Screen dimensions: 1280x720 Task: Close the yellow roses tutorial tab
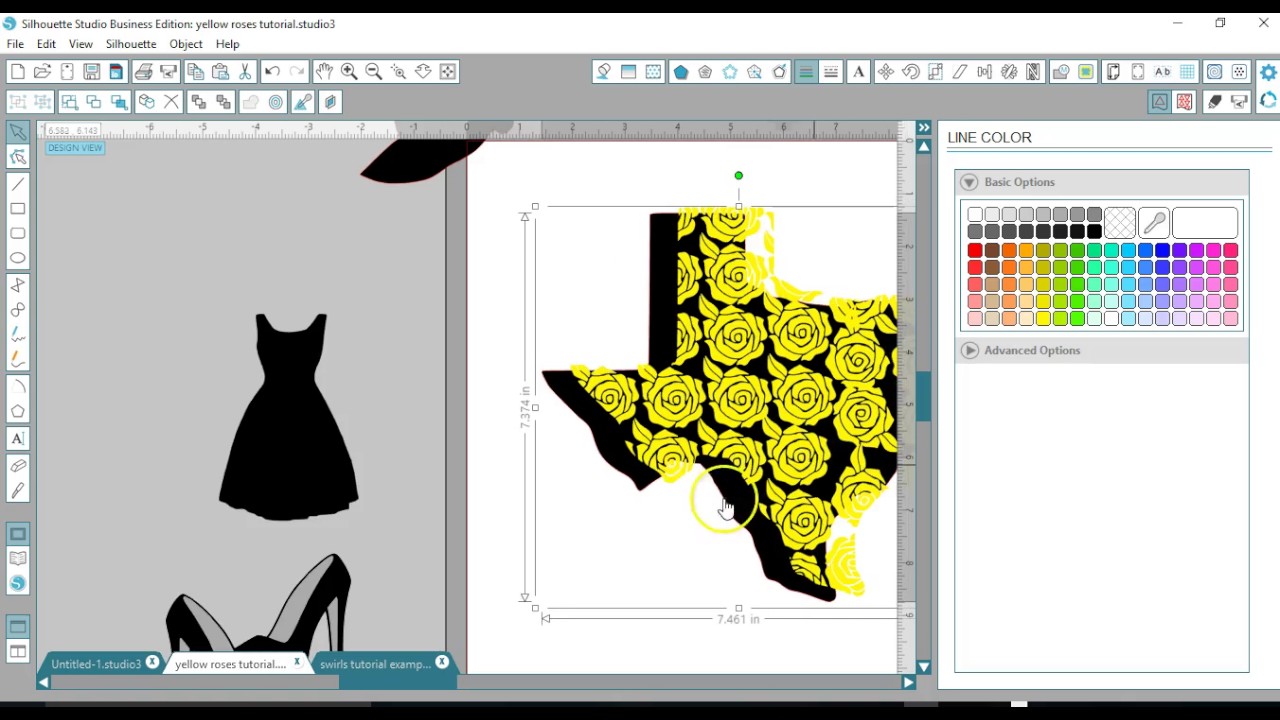(x=296, y=662)
